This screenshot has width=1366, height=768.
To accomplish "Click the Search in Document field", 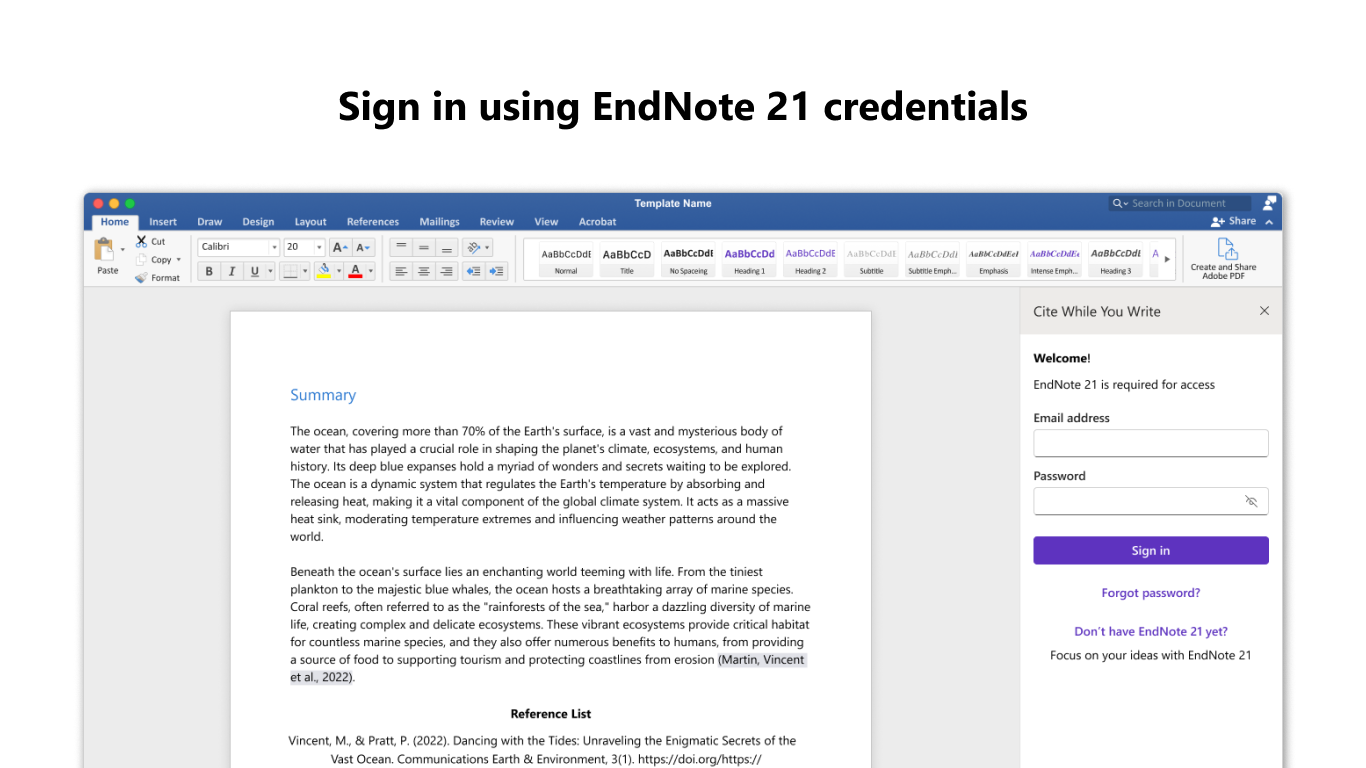I will click(1181, 203).
